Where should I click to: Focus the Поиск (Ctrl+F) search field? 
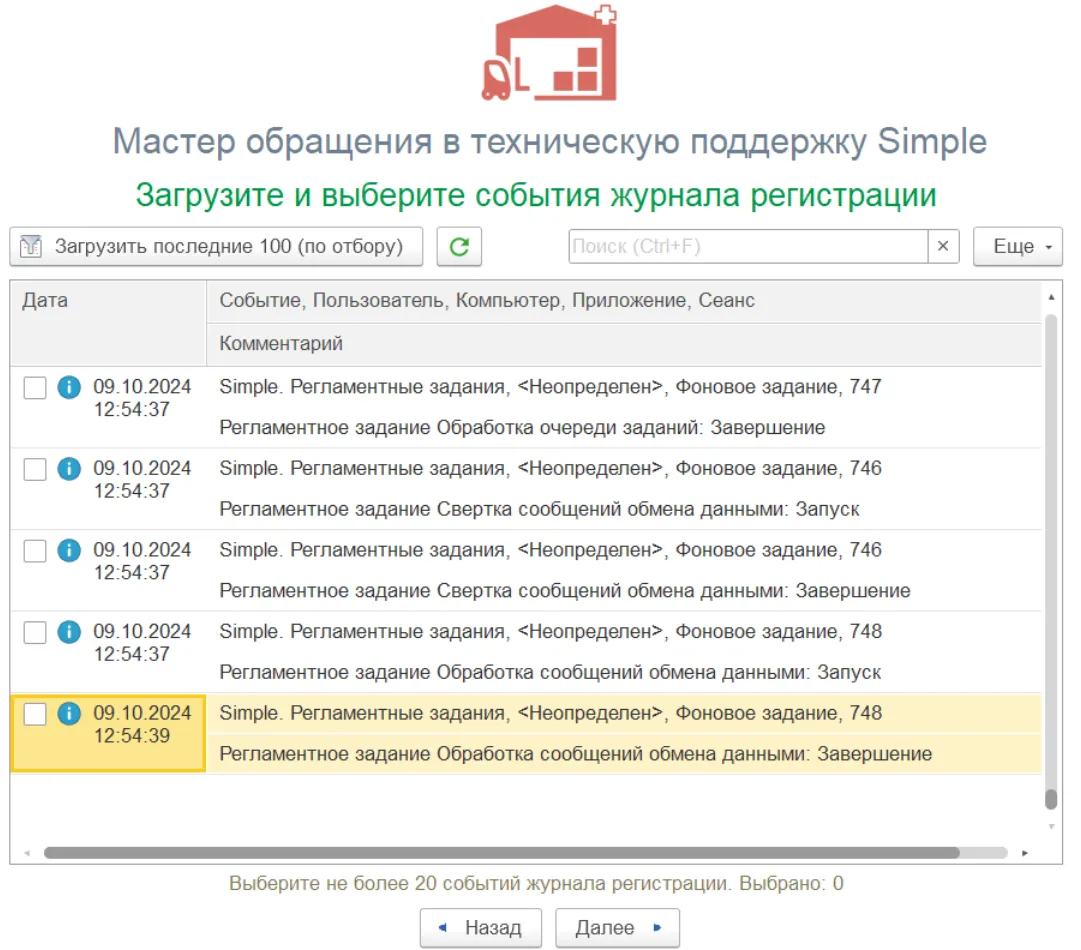point(748,246)
